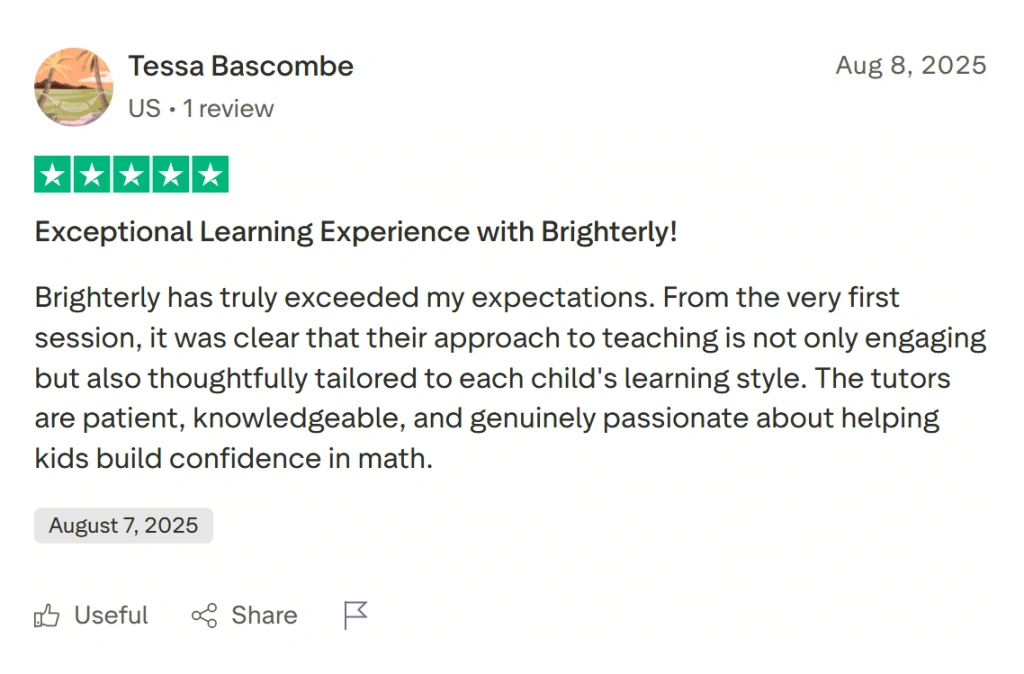
Task: Click the 'Share' text label
Action: (263, 615)
